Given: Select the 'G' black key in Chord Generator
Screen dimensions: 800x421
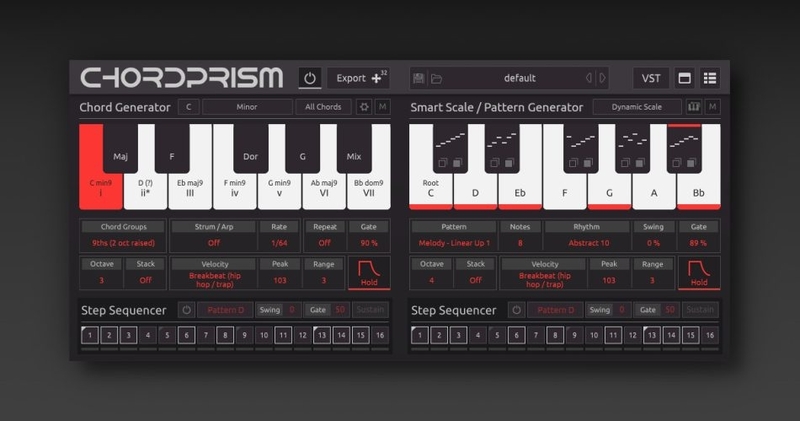Looking at the screenshot, I should click(x=303, y=148).
